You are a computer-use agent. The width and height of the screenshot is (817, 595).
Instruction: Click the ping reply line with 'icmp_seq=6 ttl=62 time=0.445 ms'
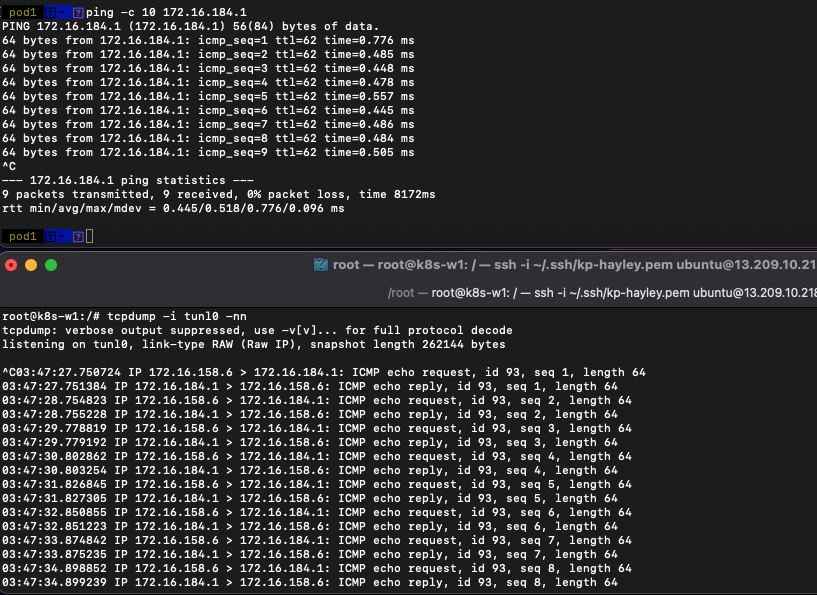208,110
